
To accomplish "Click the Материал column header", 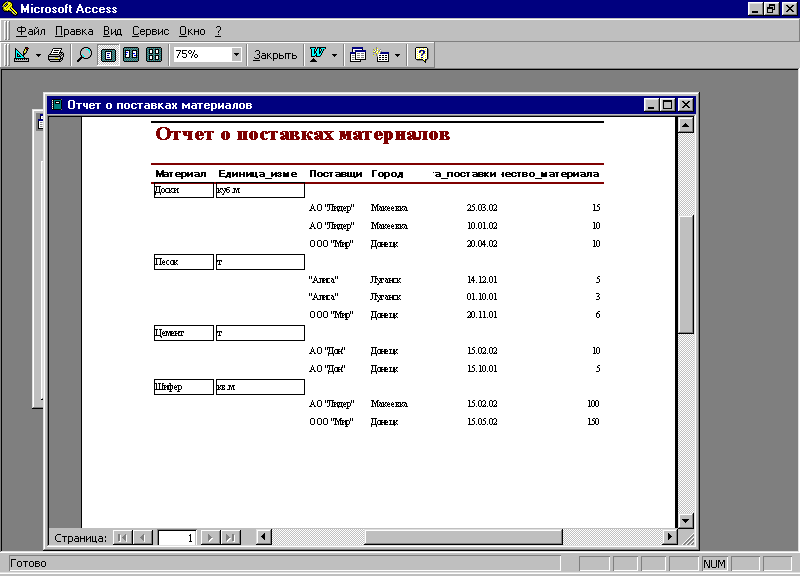I will (x=181, y=174).
